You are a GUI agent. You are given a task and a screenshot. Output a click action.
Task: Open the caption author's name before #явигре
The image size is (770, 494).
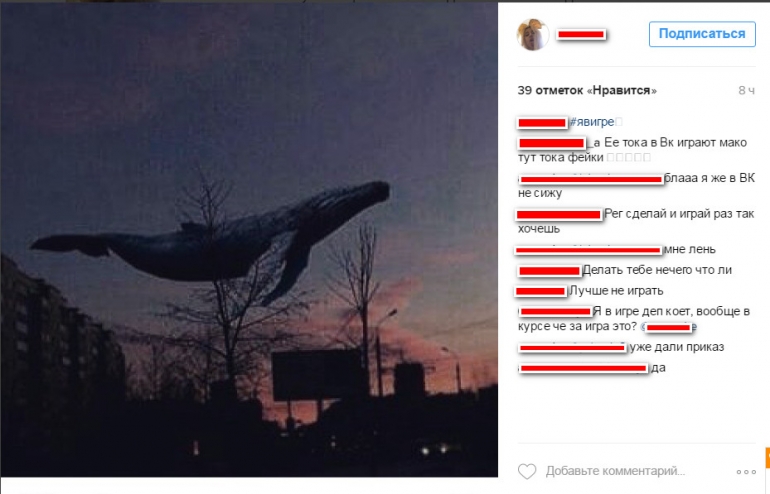(542, 122)
